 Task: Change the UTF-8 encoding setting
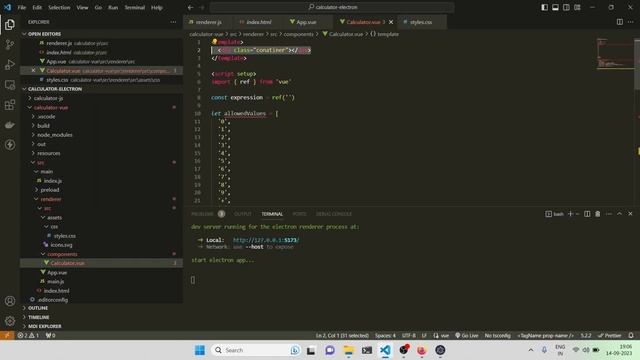[x=409, y=336]
